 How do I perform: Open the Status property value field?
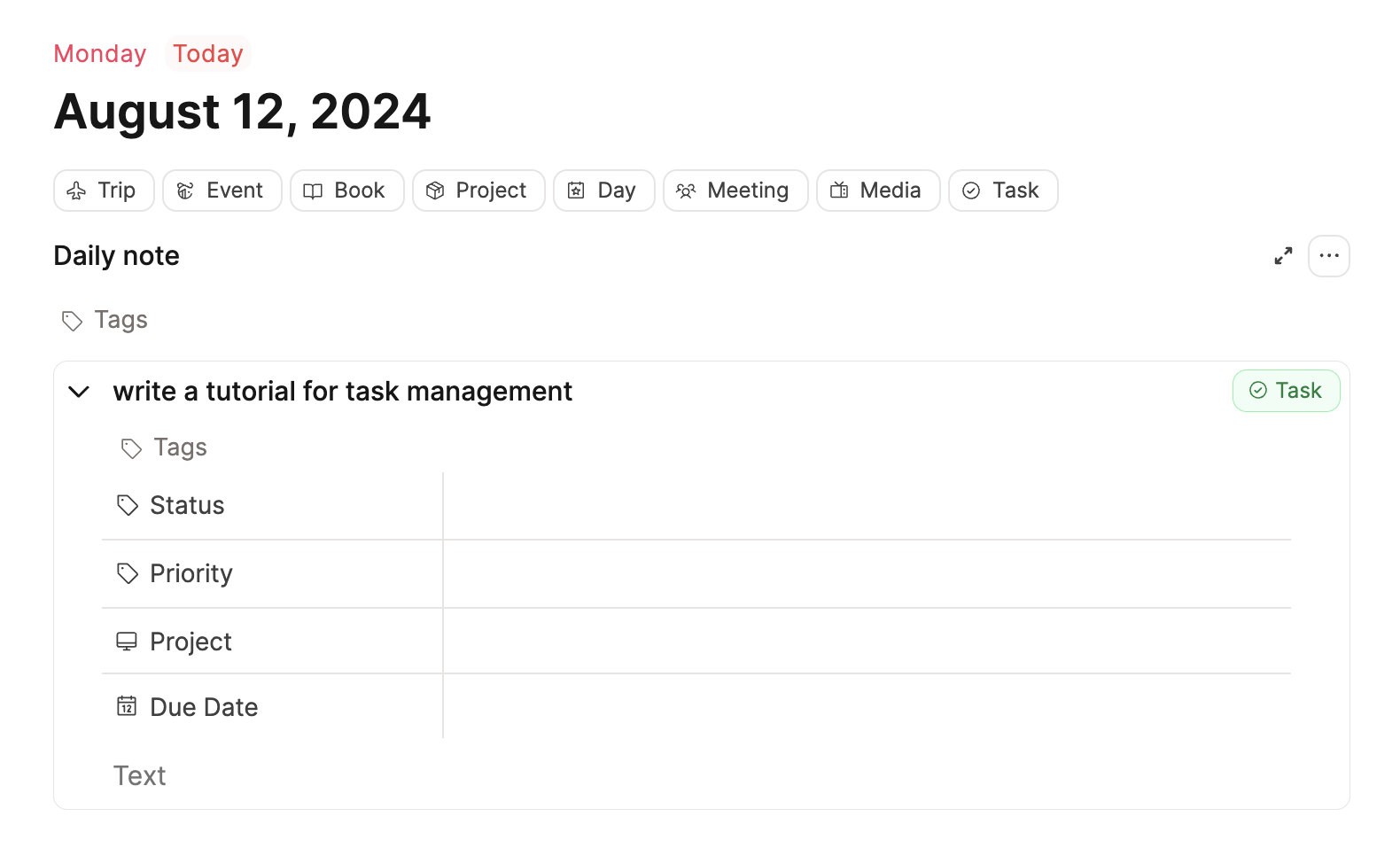click(867, 506)
